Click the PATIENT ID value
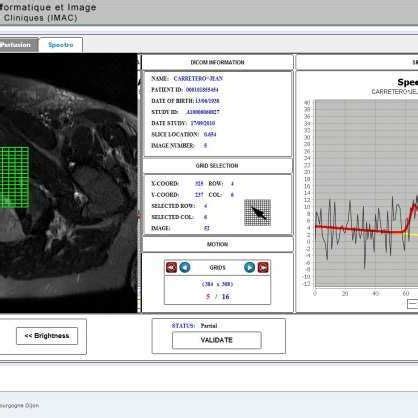This screenshot has height=418, width=418. tap(202, 90)
